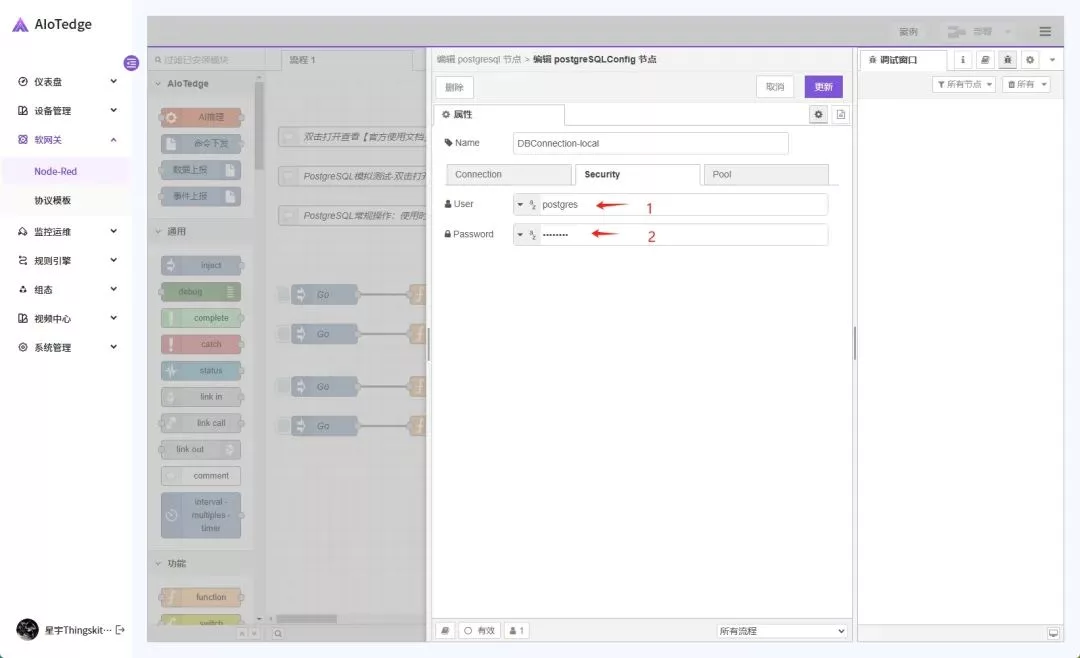This screenshot has height=658, width=1080.
Task: Open the configuration nodes gear tab
Action: [x=1030, y=60]
